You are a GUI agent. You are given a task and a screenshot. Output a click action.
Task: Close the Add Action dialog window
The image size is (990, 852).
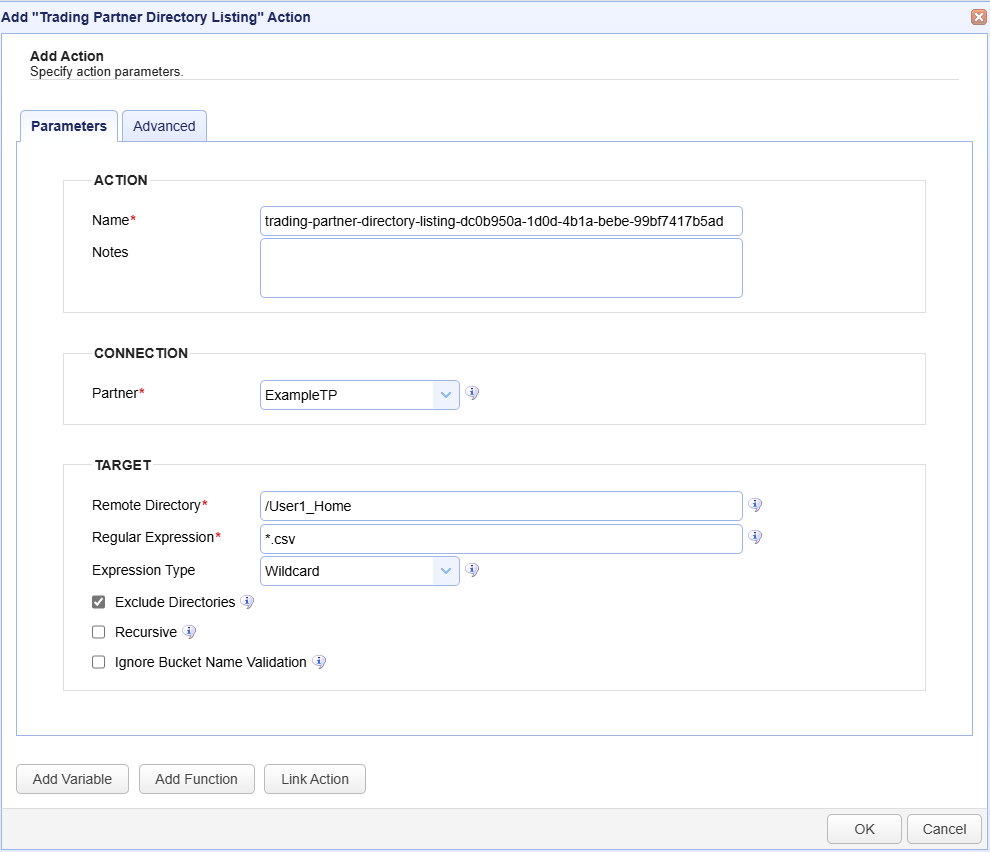pos(978,17)
